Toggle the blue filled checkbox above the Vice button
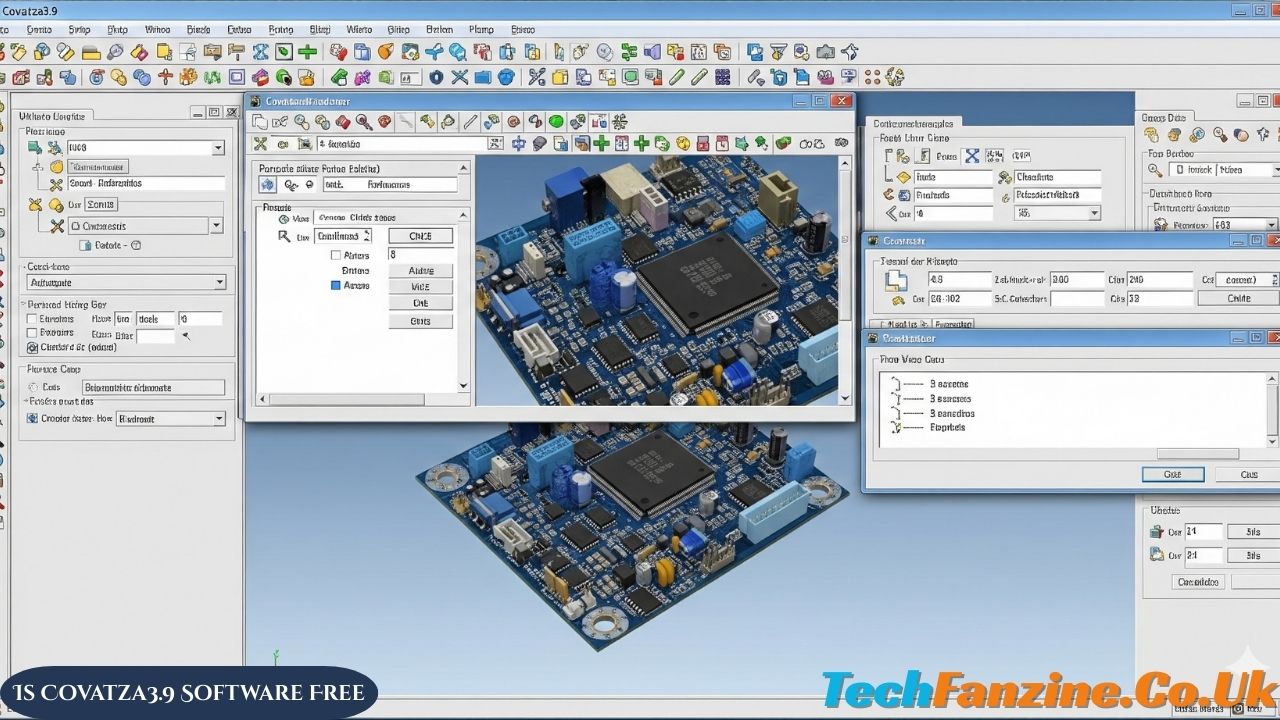The image size is (1280, 720). click(336, 284)
